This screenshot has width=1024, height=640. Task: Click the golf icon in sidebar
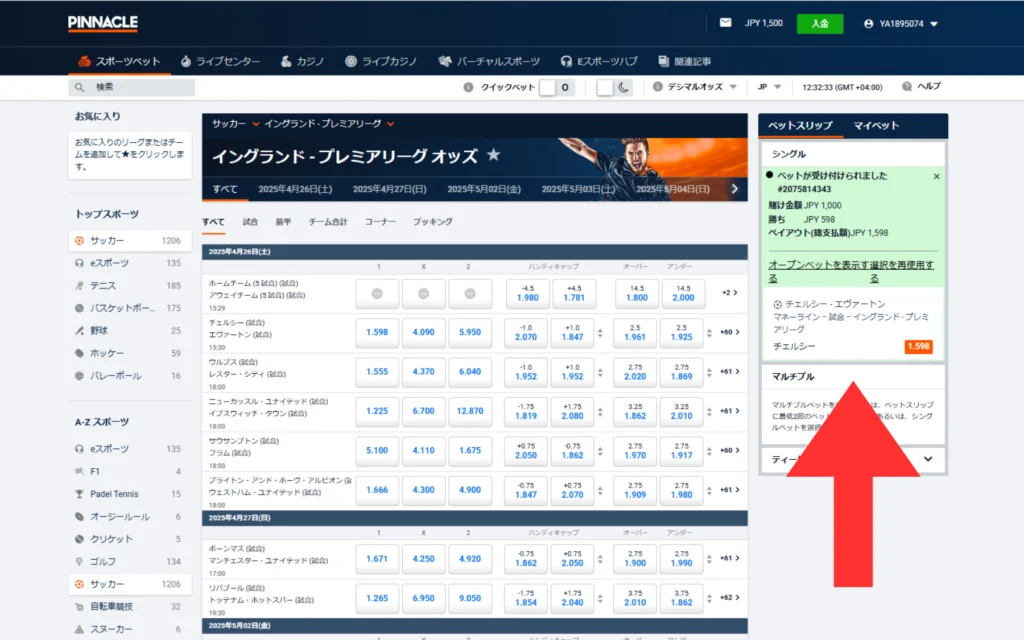pos(80,561)
